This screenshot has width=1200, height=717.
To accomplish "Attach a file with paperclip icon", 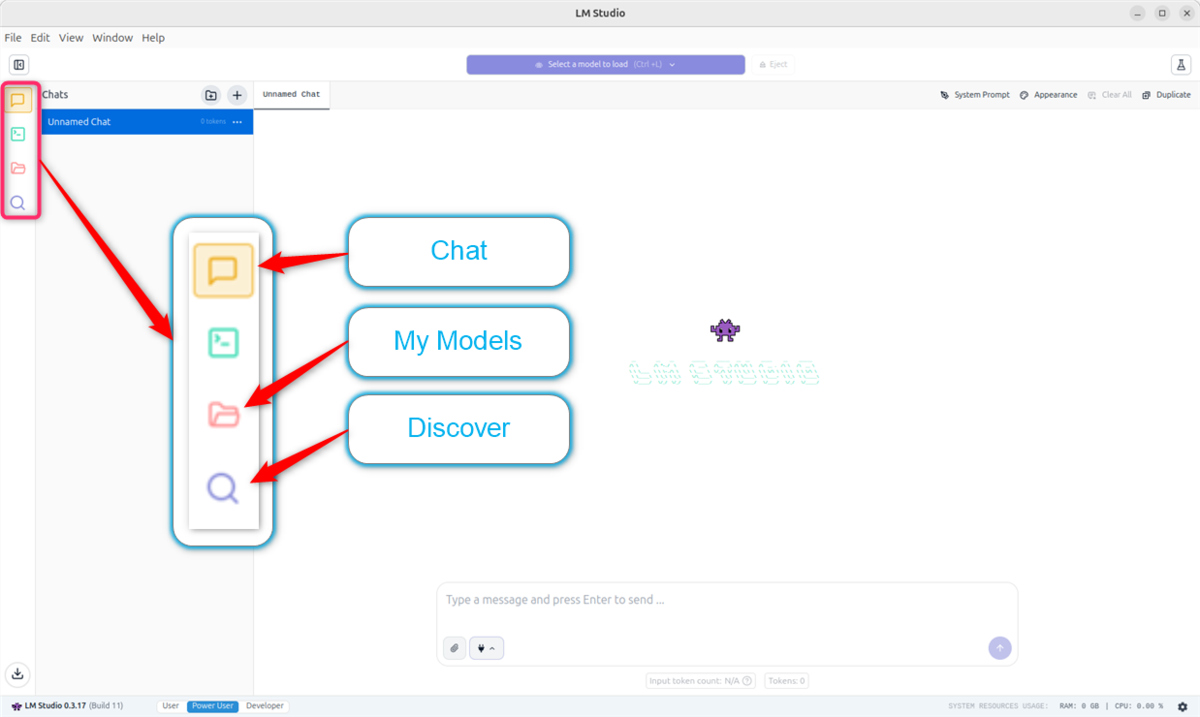I will point(454,648).
